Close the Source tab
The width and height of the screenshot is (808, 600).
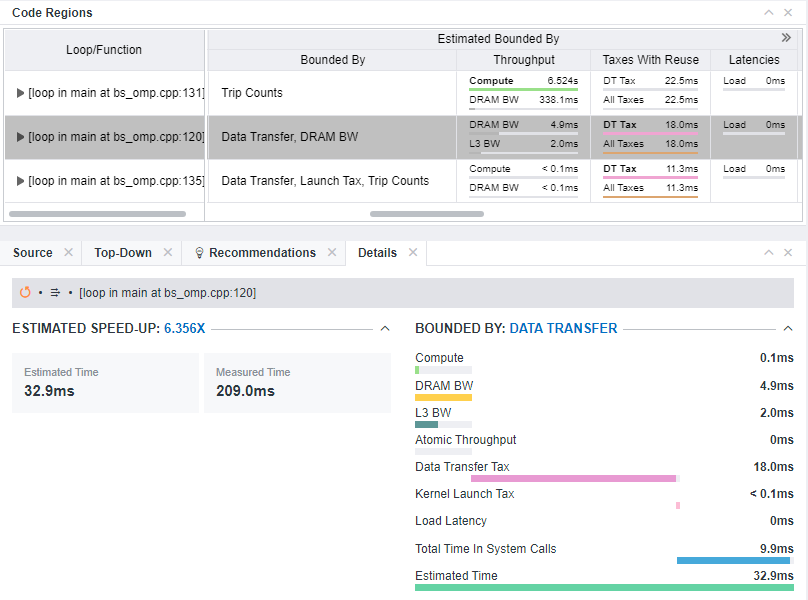(68, 253)
